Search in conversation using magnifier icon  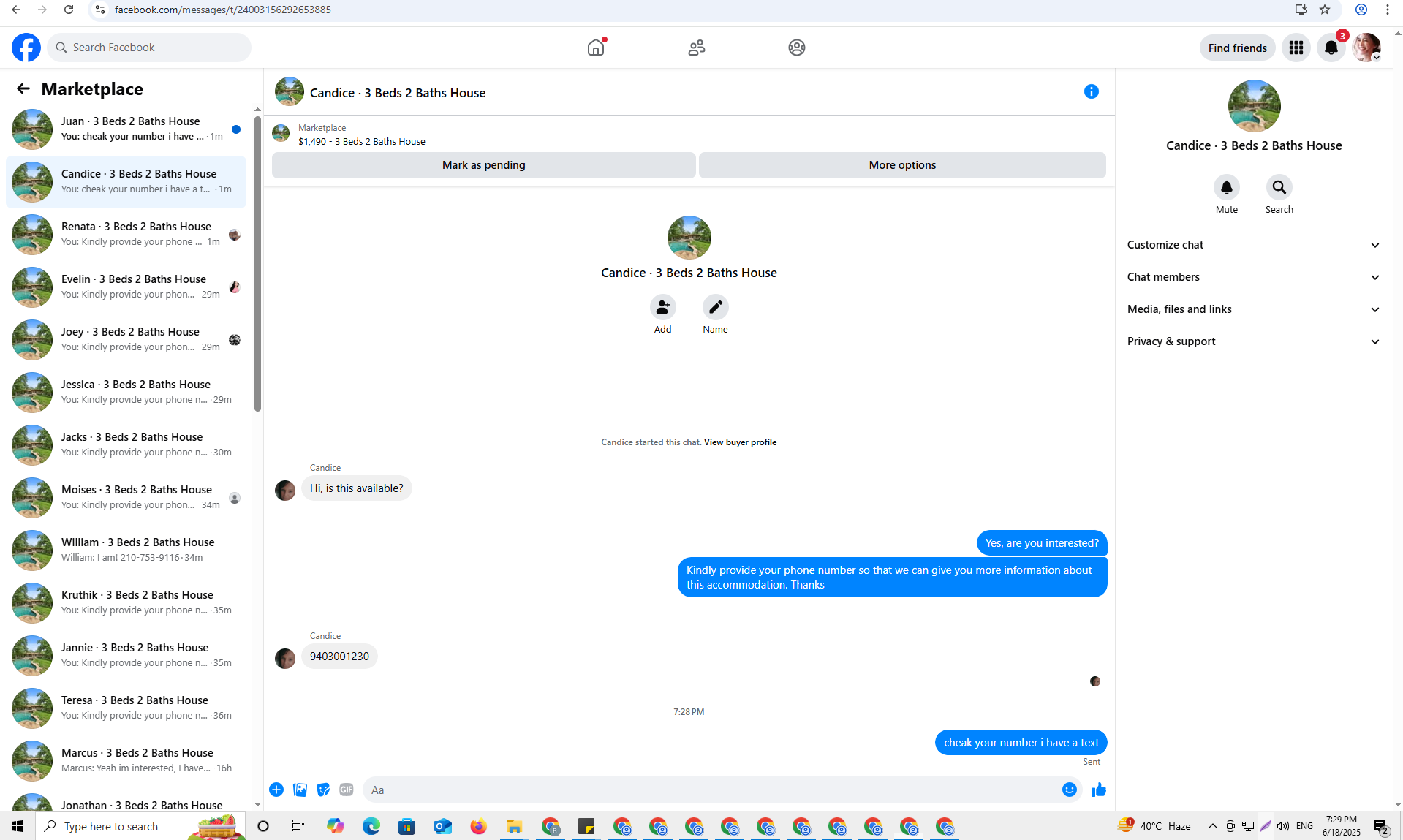click(1279, 187)
